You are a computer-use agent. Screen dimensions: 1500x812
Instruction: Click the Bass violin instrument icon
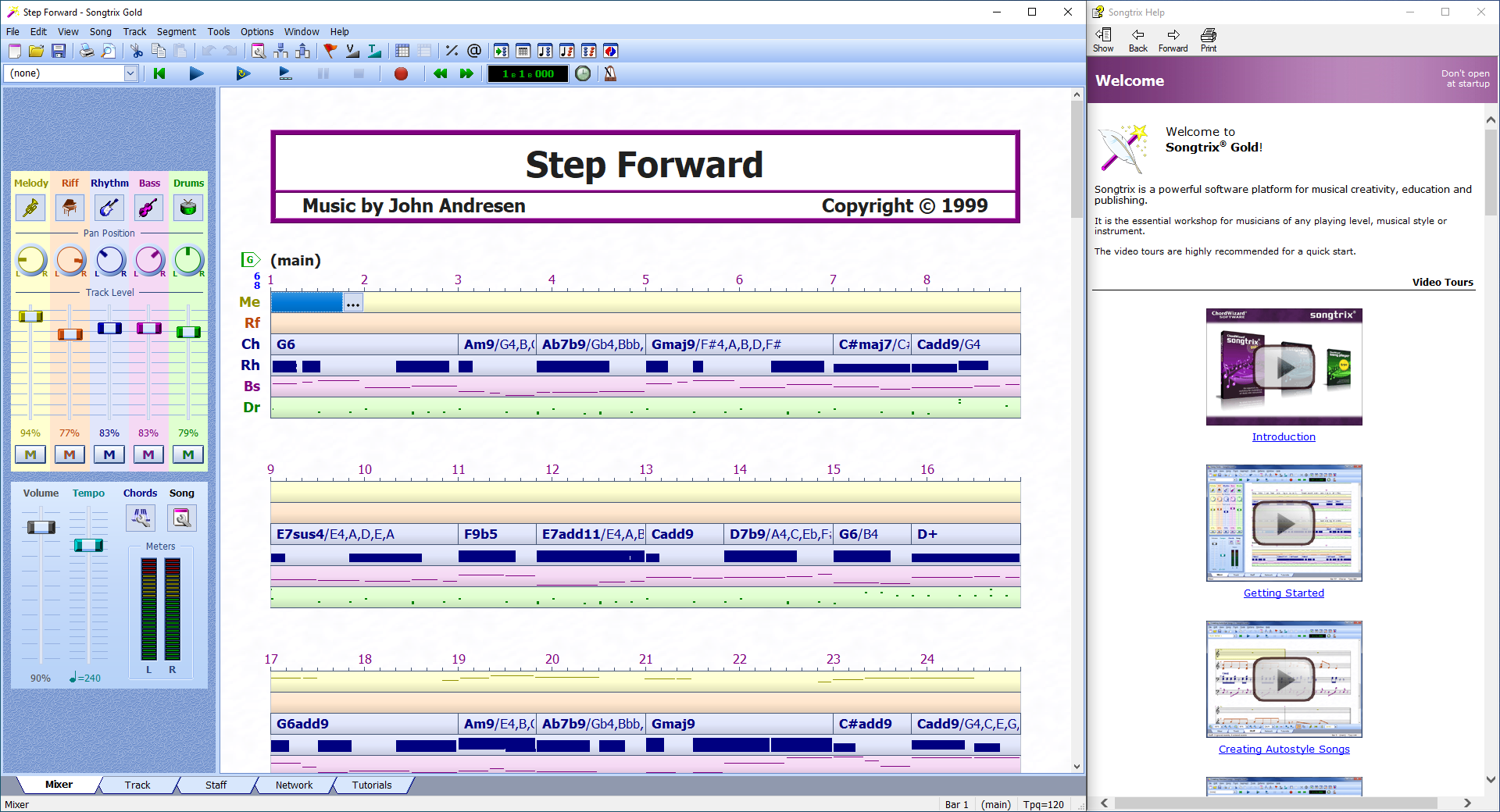(x=148, y=208)
